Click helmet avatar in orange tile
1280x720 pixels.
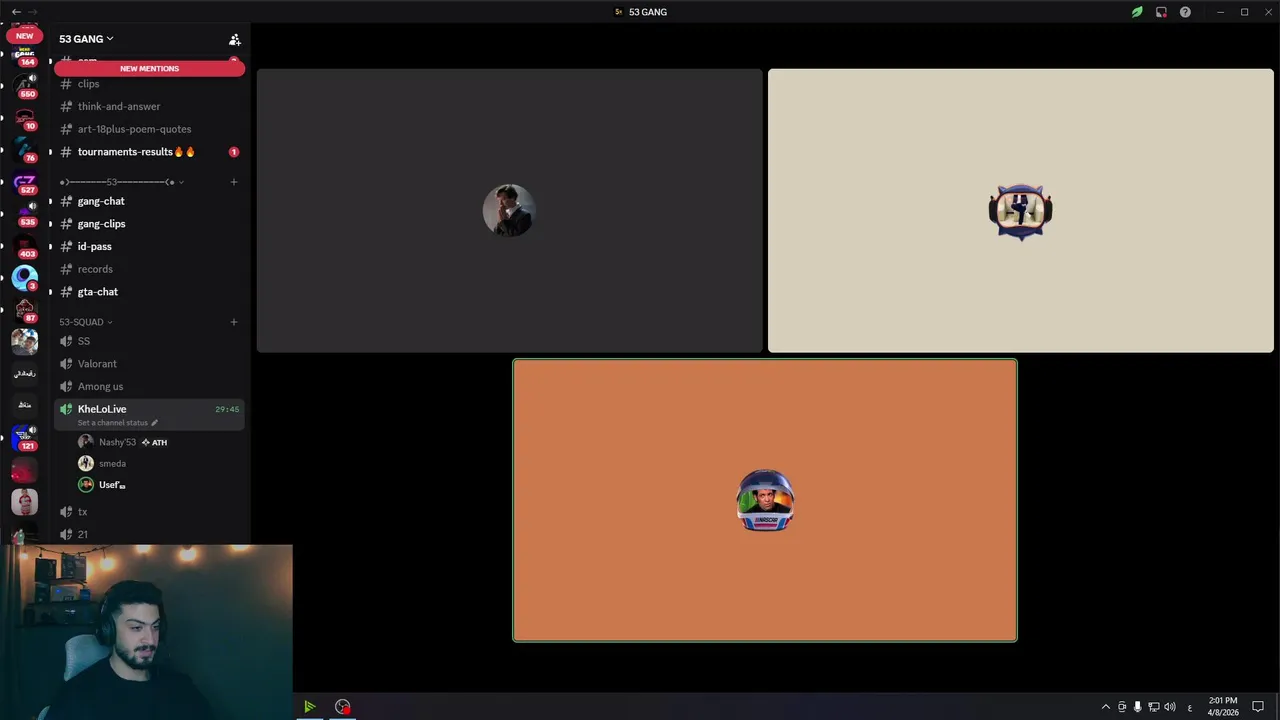coord(765,500)
